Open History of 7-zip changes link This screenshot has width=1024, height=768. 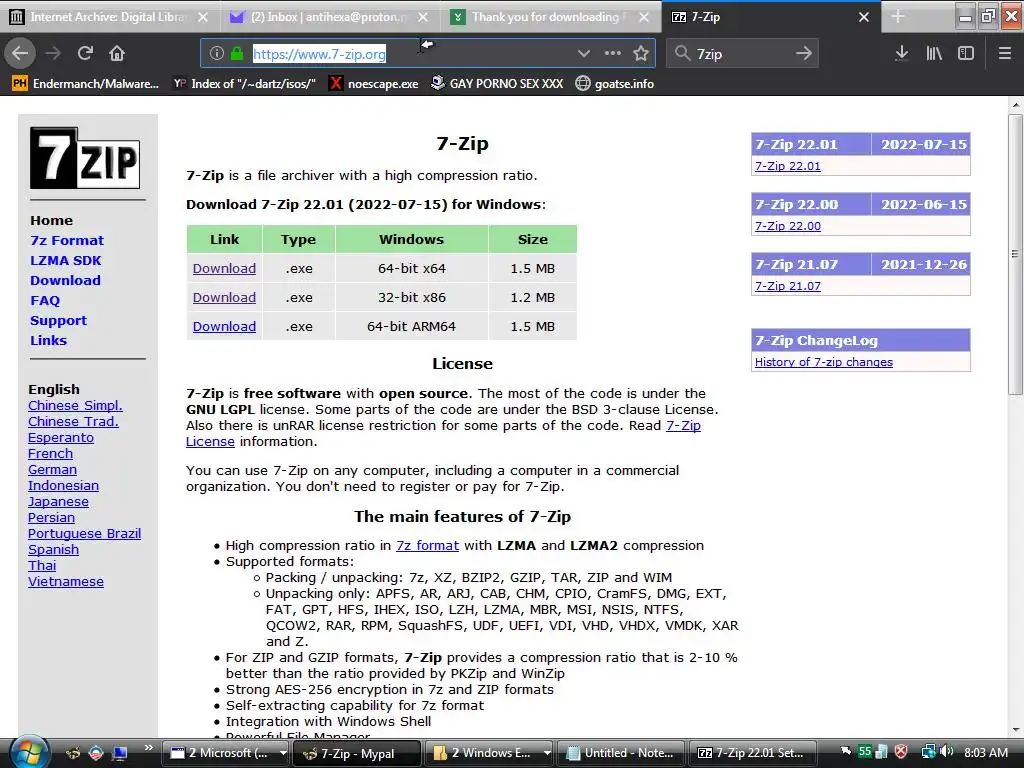824,362
